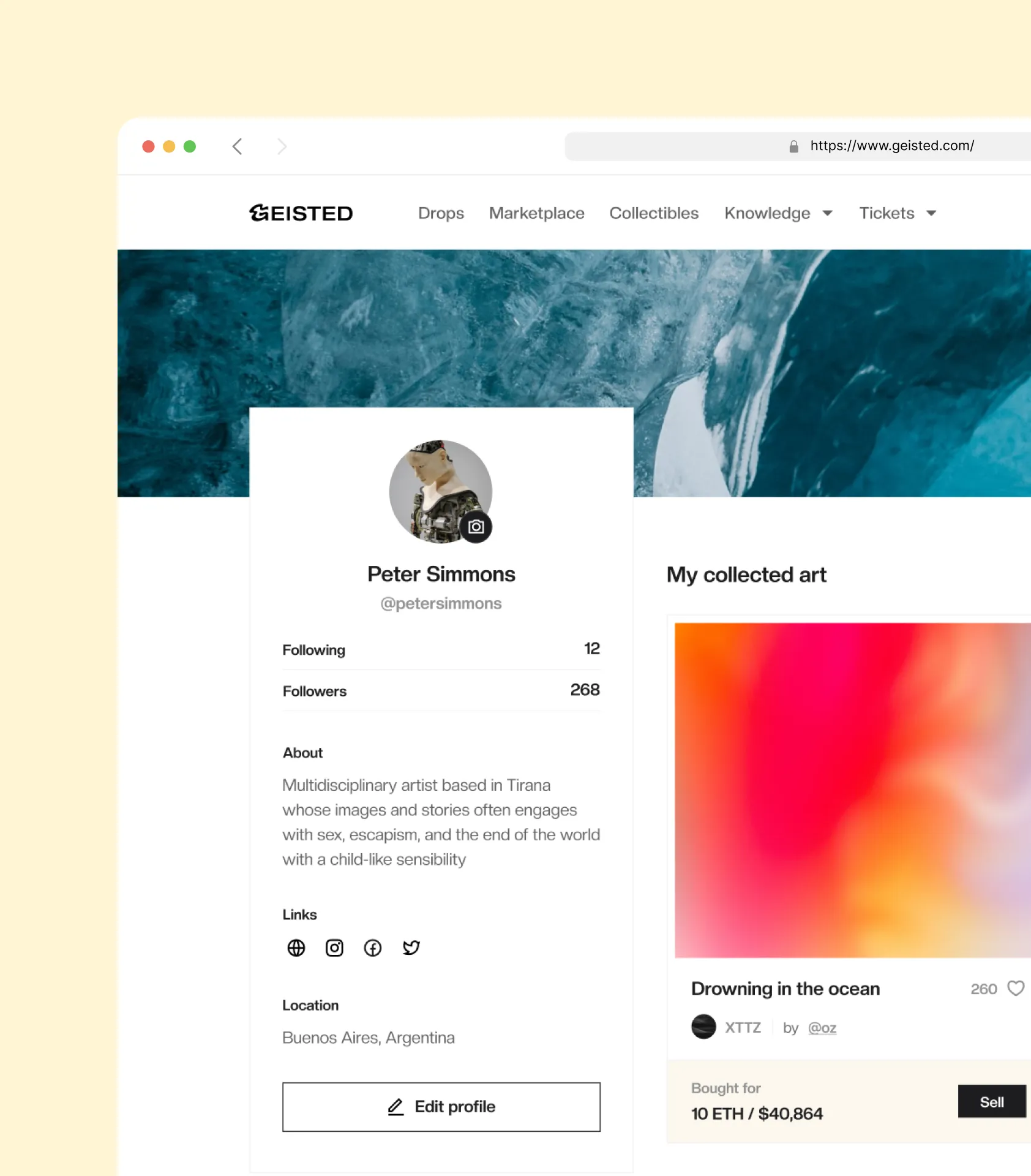Expand the Tickets dropdown menu
The height and width of the screenshot is (1176, 1031).
coord(898,213)
